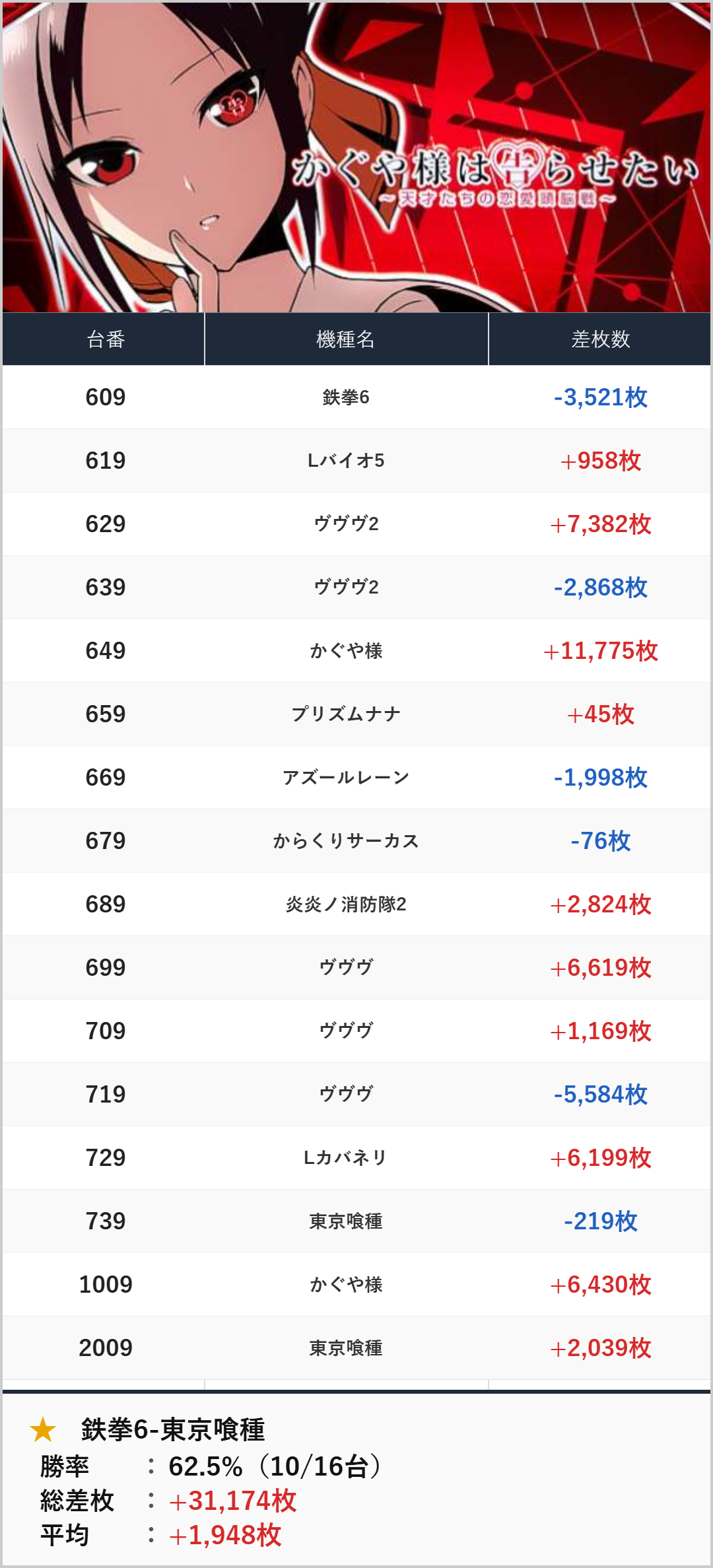Select machine number 609 cell
Viewport: 713px width, 1568px height.
(x=105, y=397)
